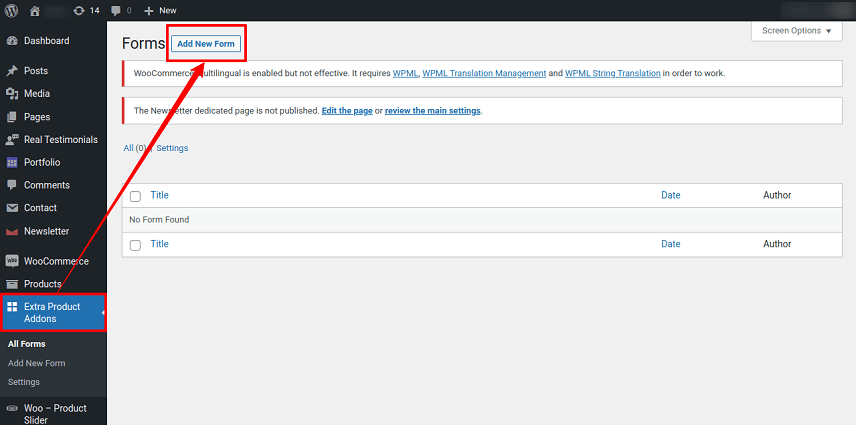Click the Portfolio grid icon
Image resolution: width=856 pixels, height=425 pixels.
tap(12, 163)
